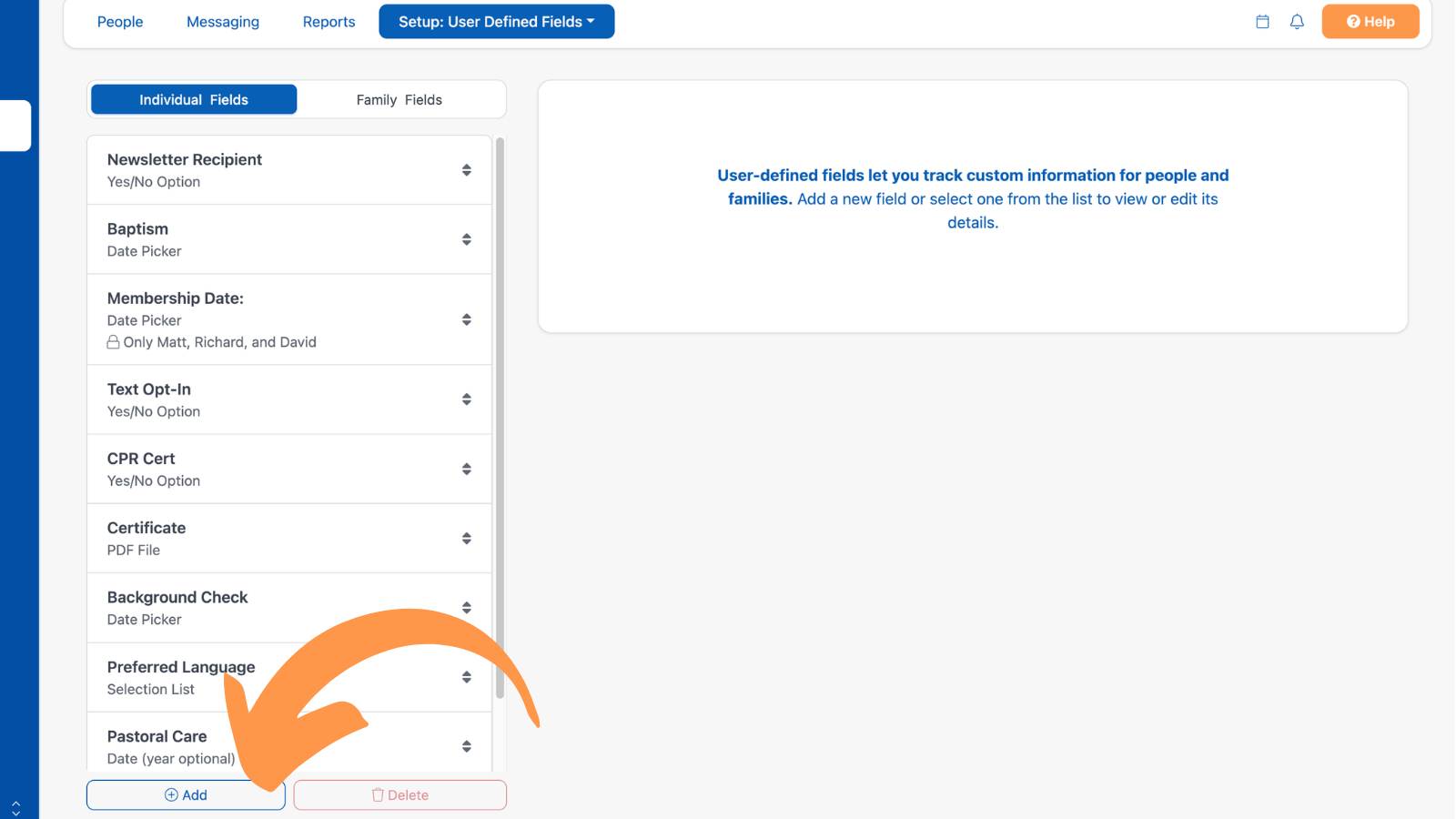The image size is (1456, 819).
Task: Click the orange Help button
Action: [1370, 22]
